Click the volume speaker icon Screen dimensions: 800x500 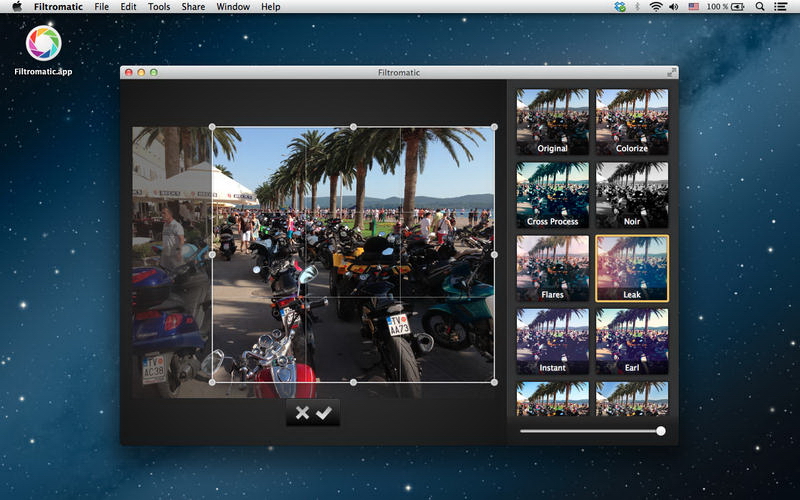point(675,7)
